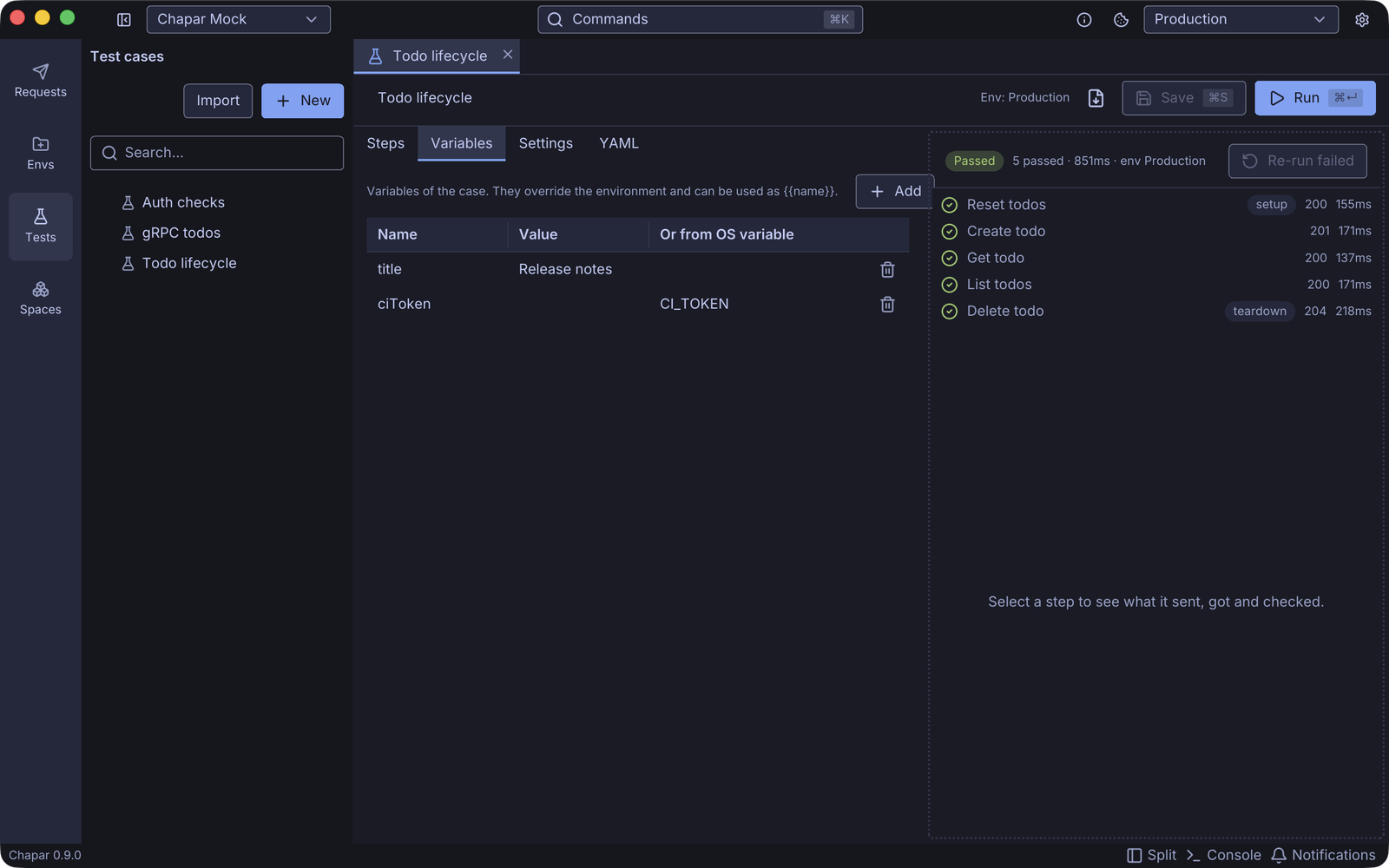Image resolution: width=1389 pixels, height=868 pixels.
Task: Create a New test case
Action: coord(302,101)
